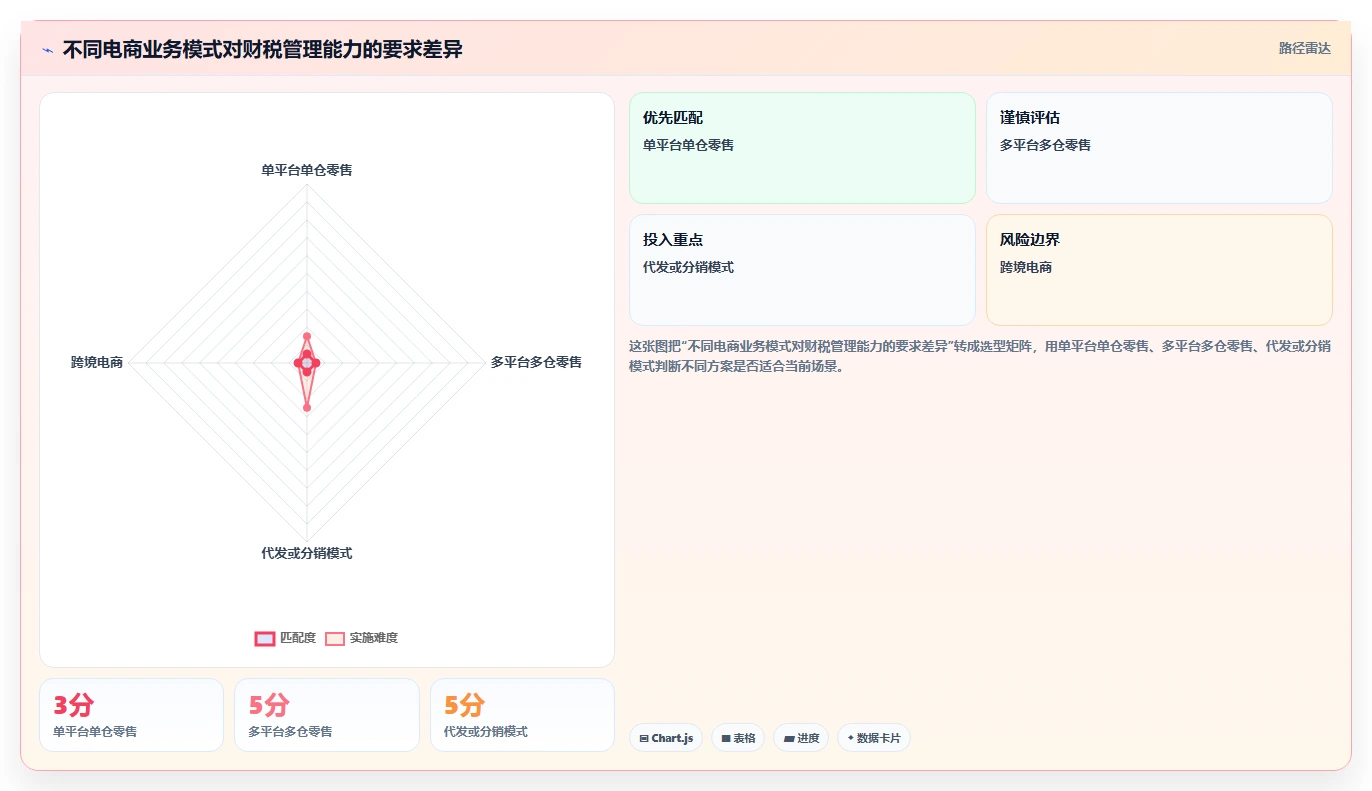Click 代发或分销模式 text in 投入重点 card

[x=688, y=267]
